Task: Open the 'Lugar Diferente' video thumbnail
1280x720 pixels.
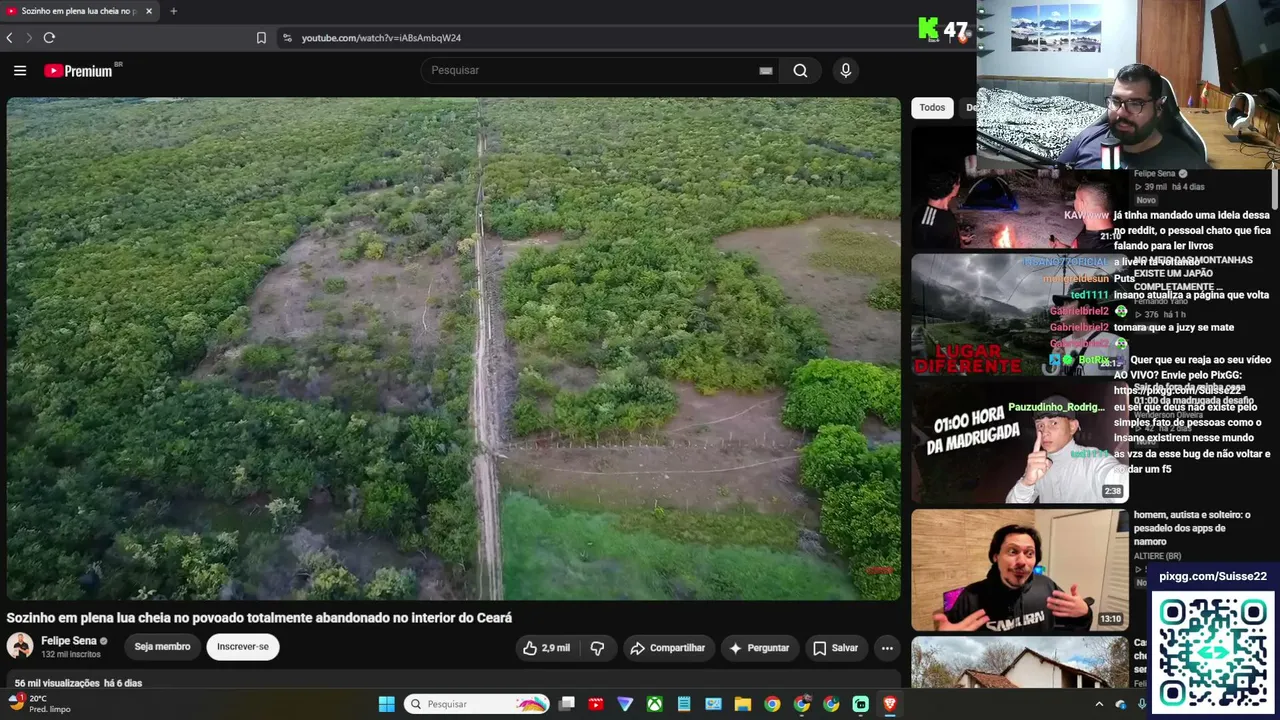Action: pos(1019,314)
